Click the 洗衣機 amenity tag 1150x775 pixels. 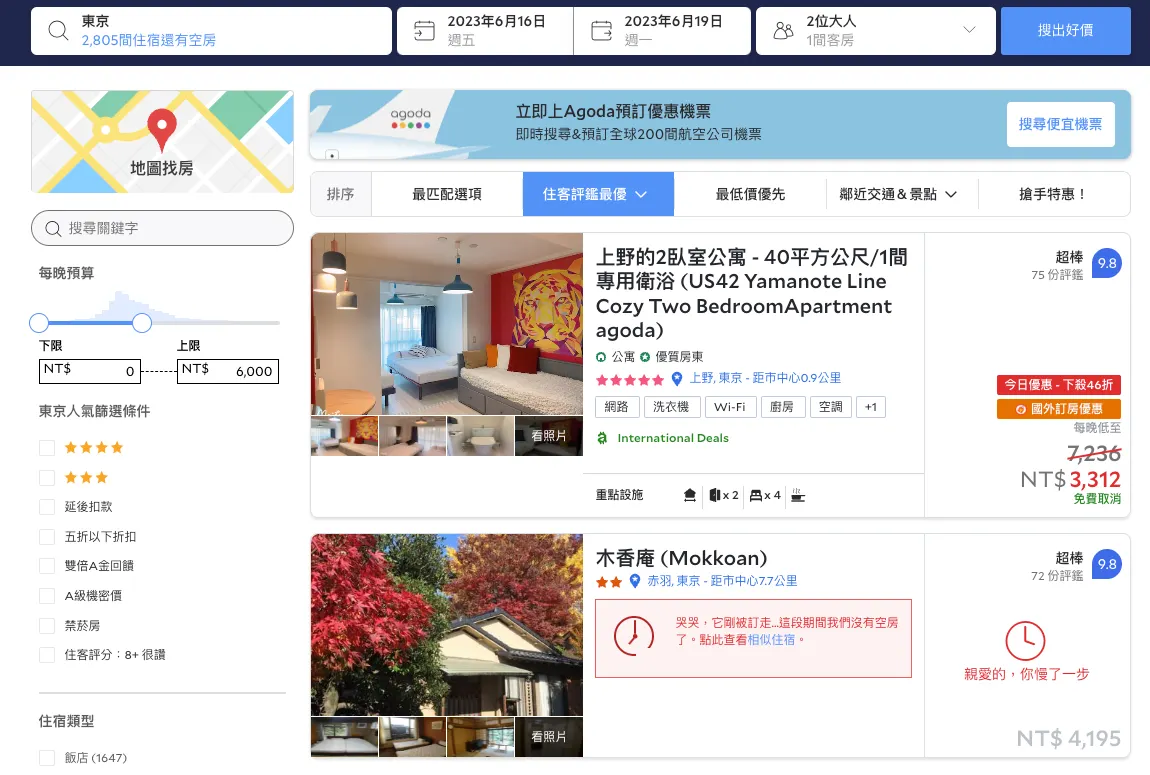[x=671, y=407]
